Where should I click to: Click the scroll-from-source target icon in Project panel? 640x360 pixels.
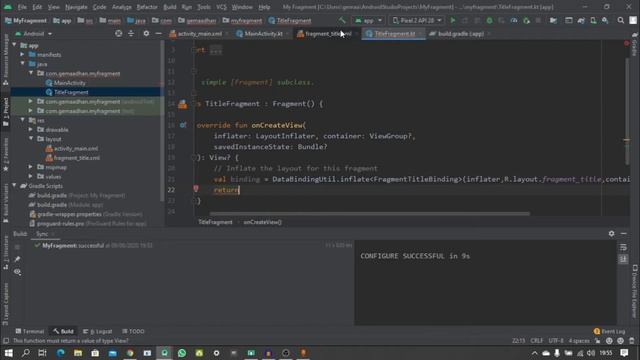click(x=118, y=33)
